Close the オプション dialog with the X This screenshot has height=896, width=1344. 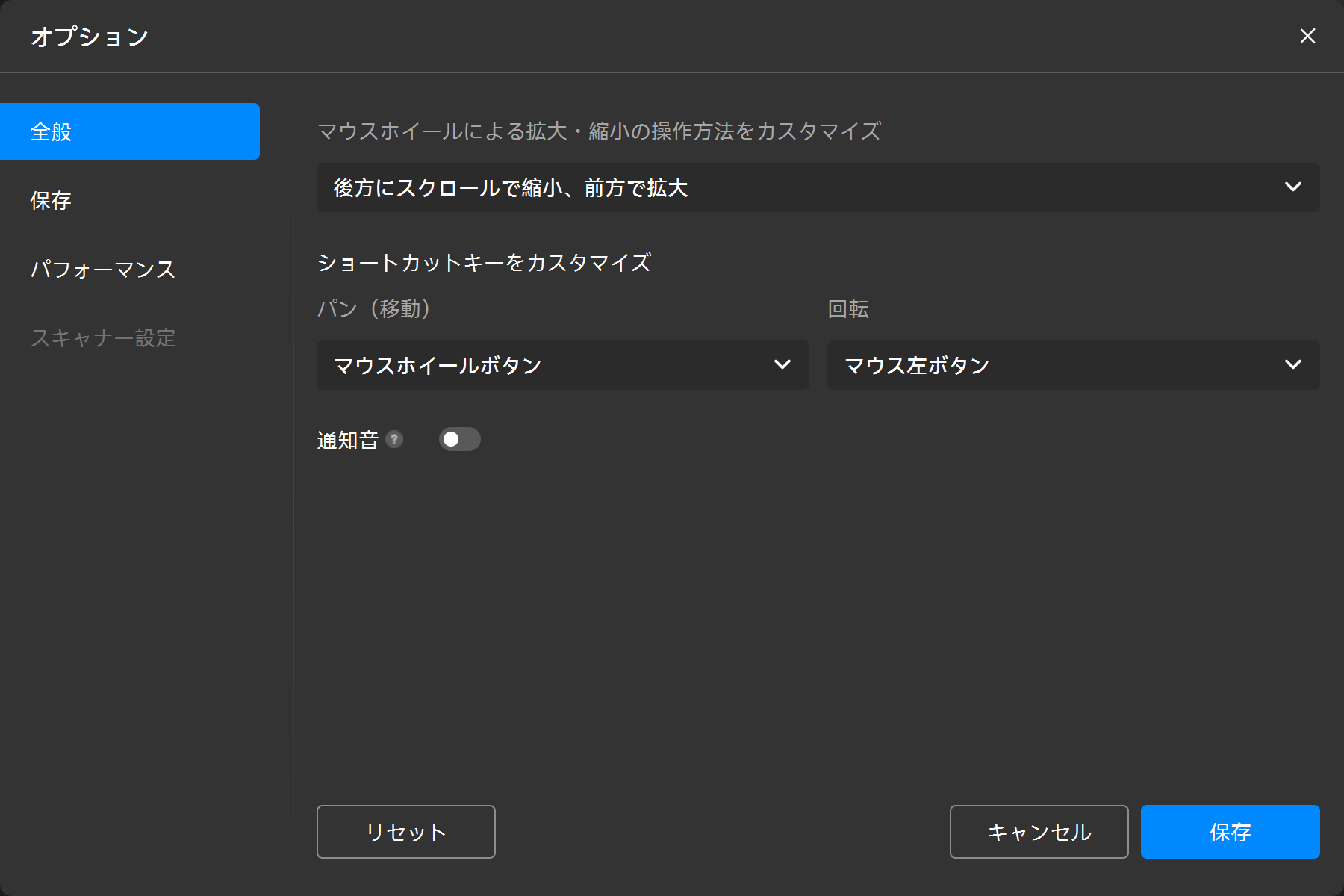[x=1307, y=36]
